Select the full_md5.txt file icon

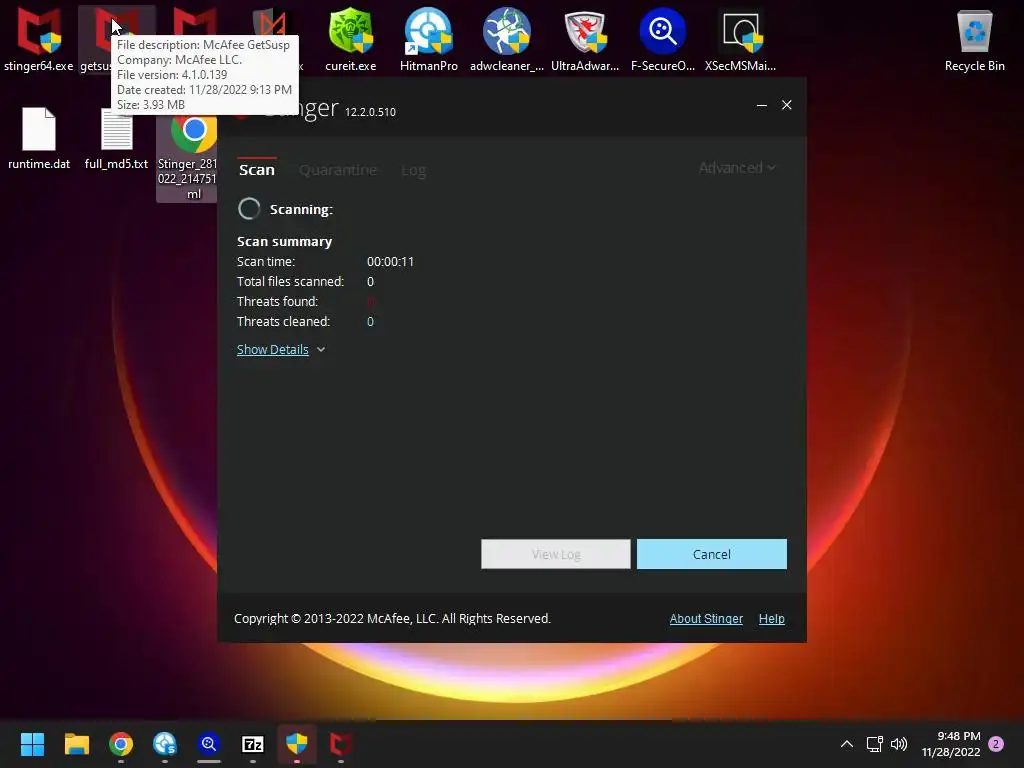coord(116,138)
